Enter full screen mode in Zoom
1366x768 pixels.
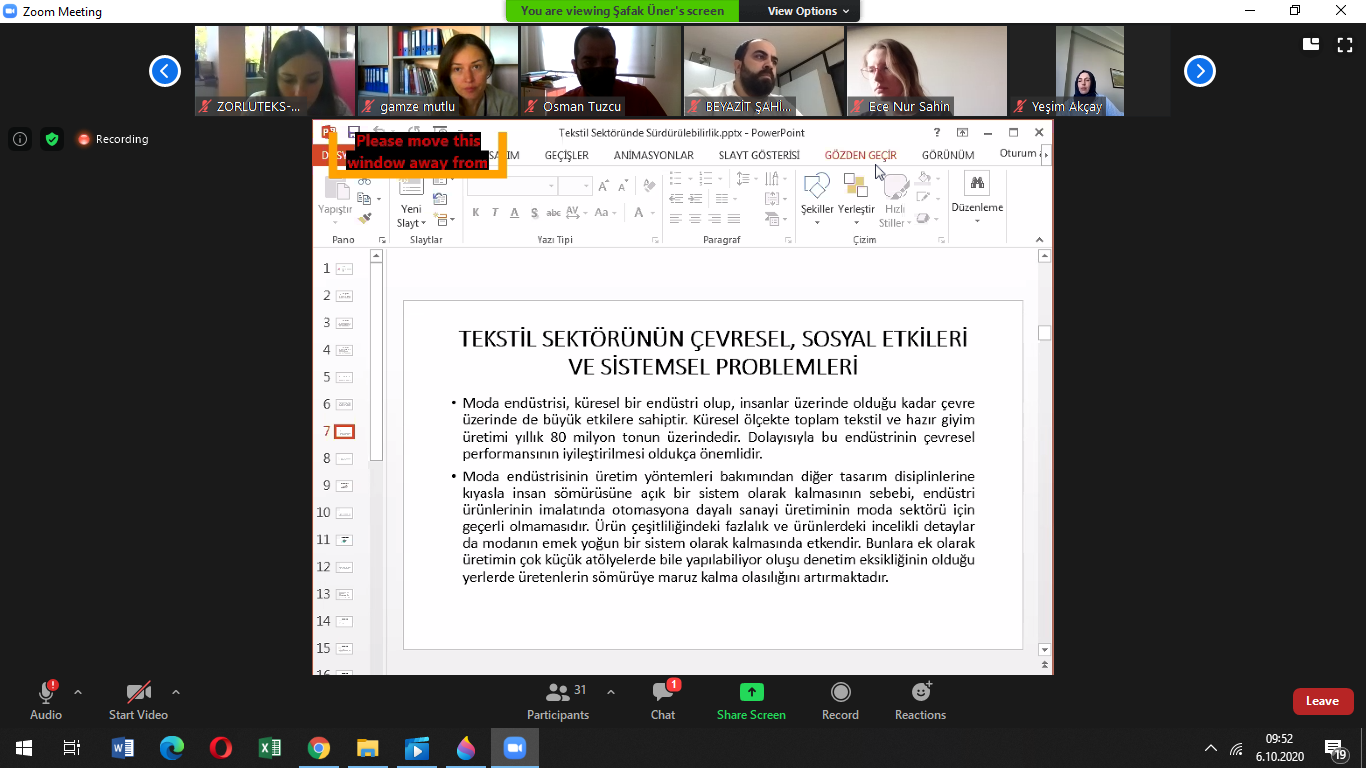1344,43
